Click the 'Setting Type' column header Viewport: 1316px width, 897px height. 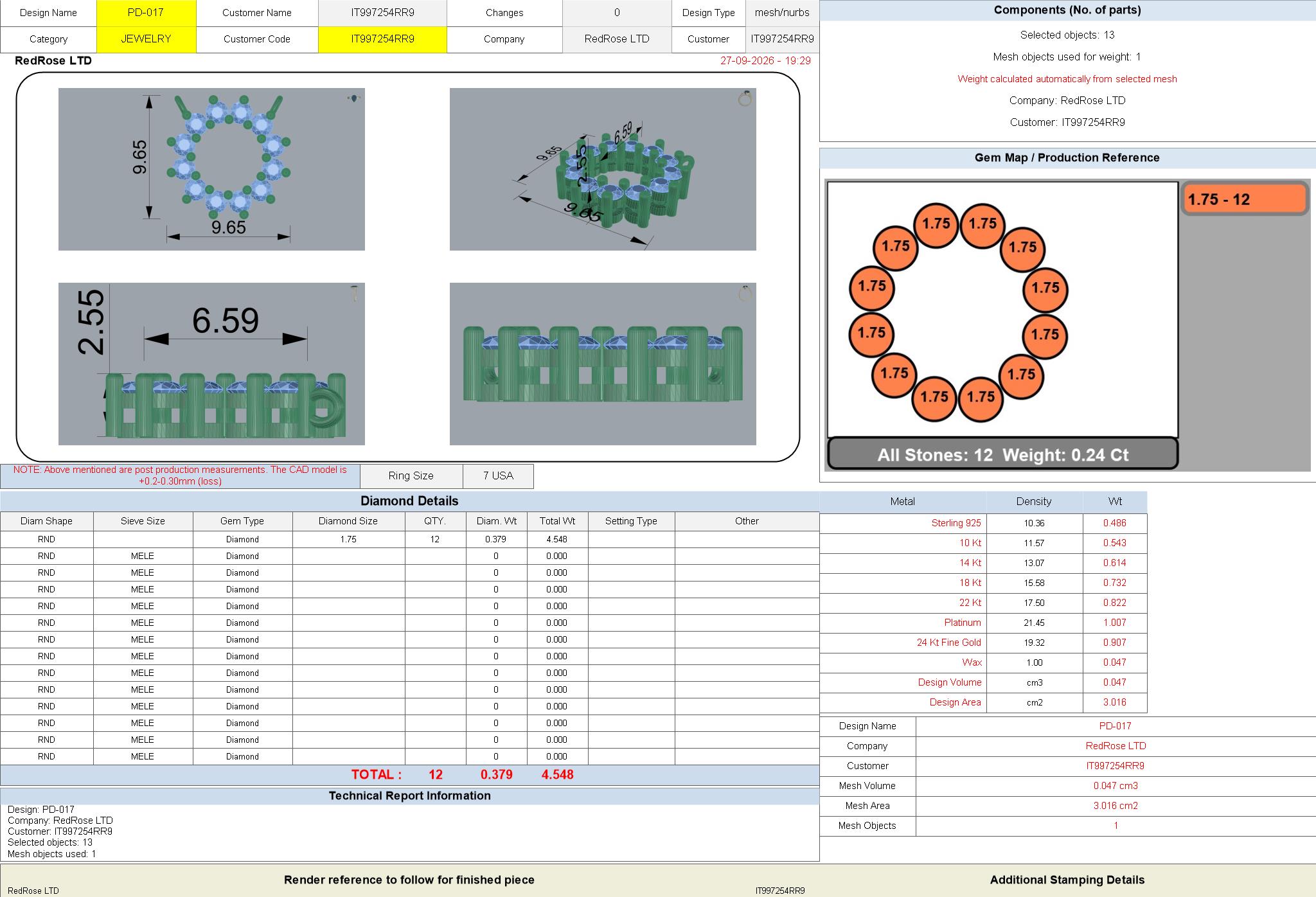click(x=631, y=521)
